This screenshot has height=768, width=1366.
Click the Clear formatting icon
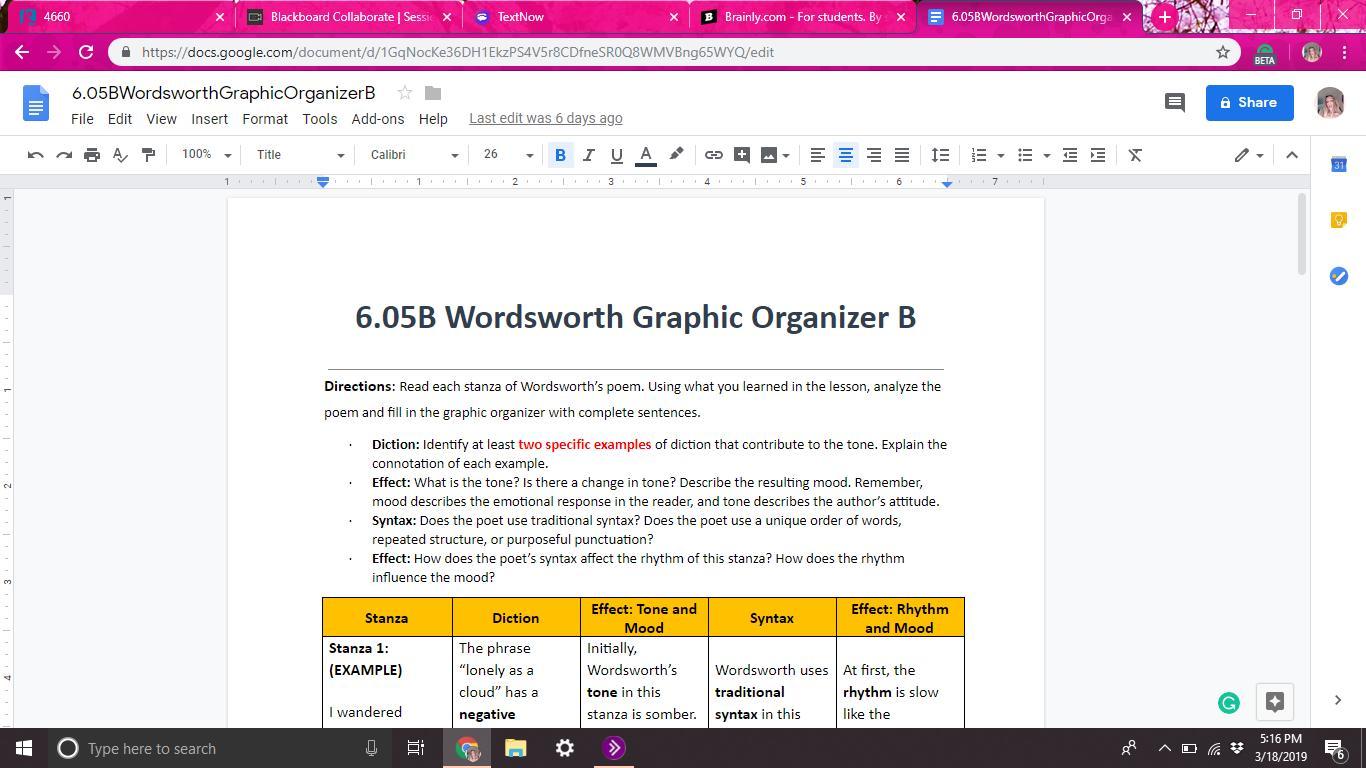(1135, 155)
